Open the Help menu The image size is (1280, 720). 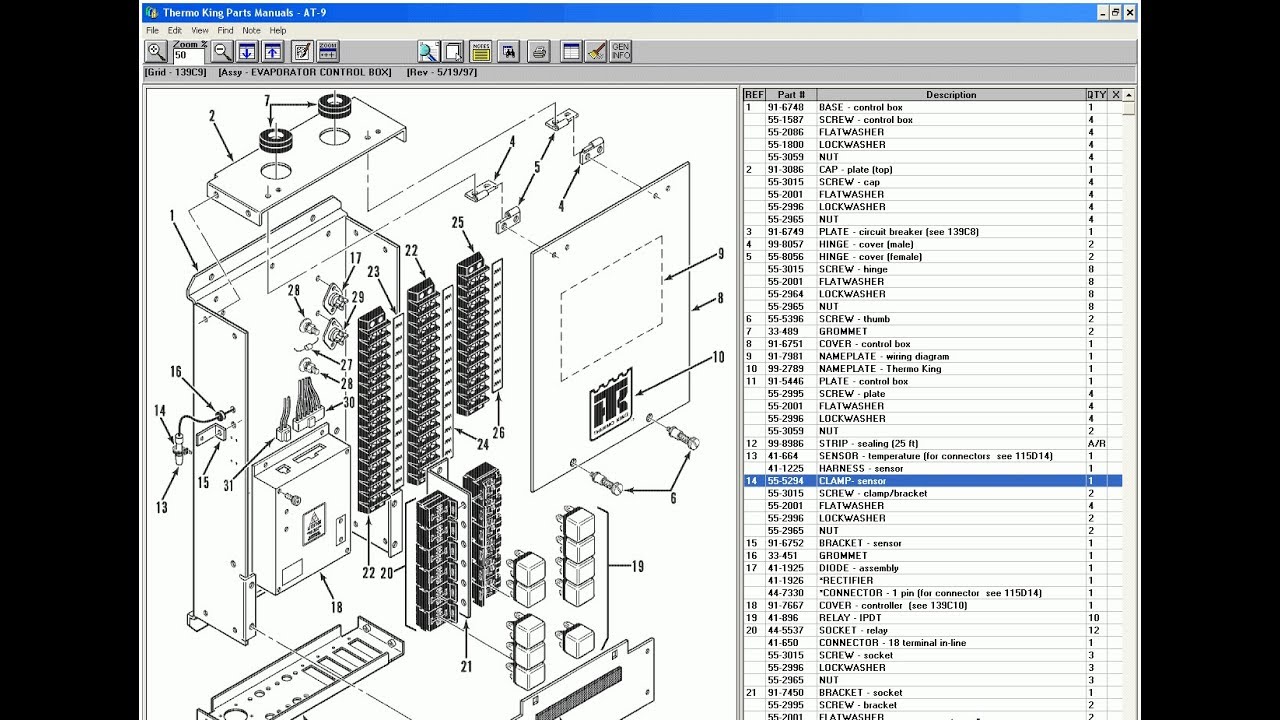[278, 31]
